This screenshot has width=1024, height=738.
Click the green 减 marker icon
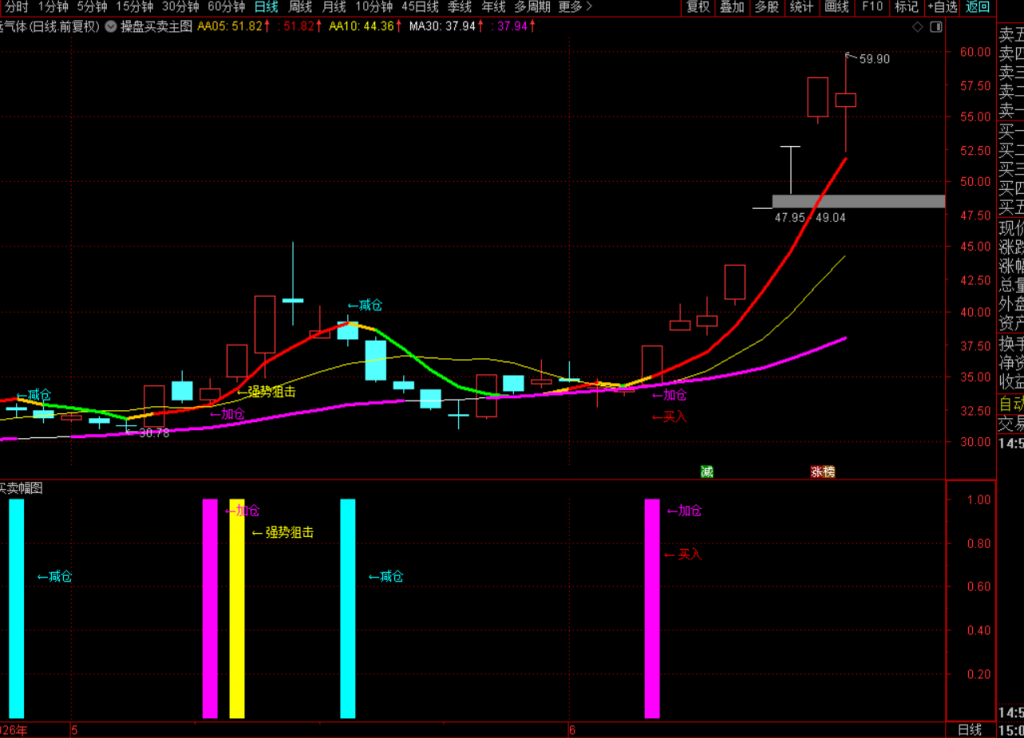pyautogui.click(x=707, y=472)
